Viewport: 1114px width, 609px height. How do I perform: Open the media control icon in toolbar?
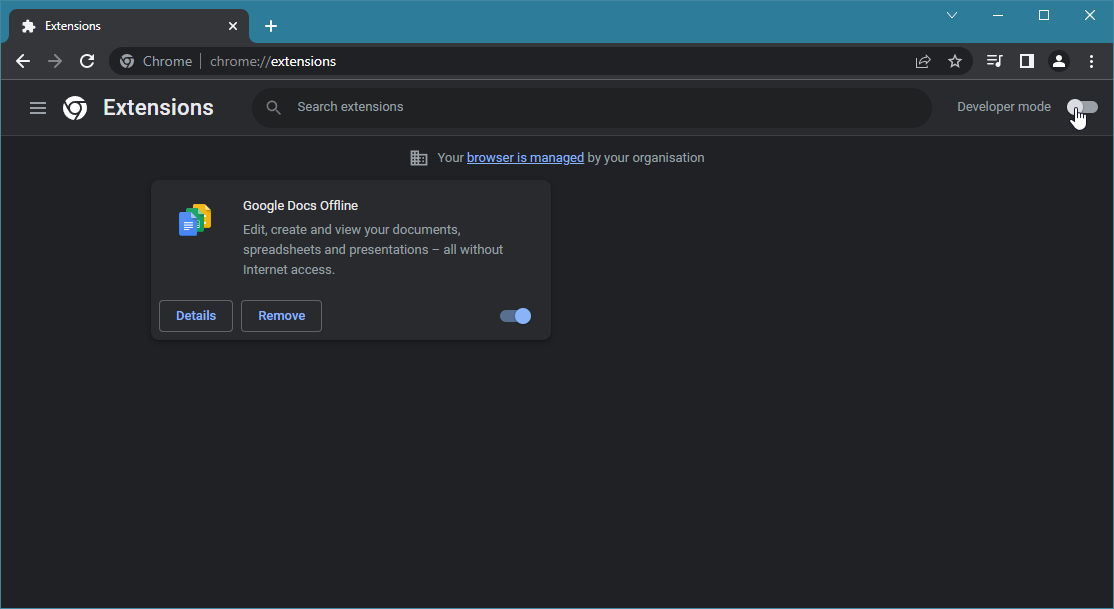995,61
